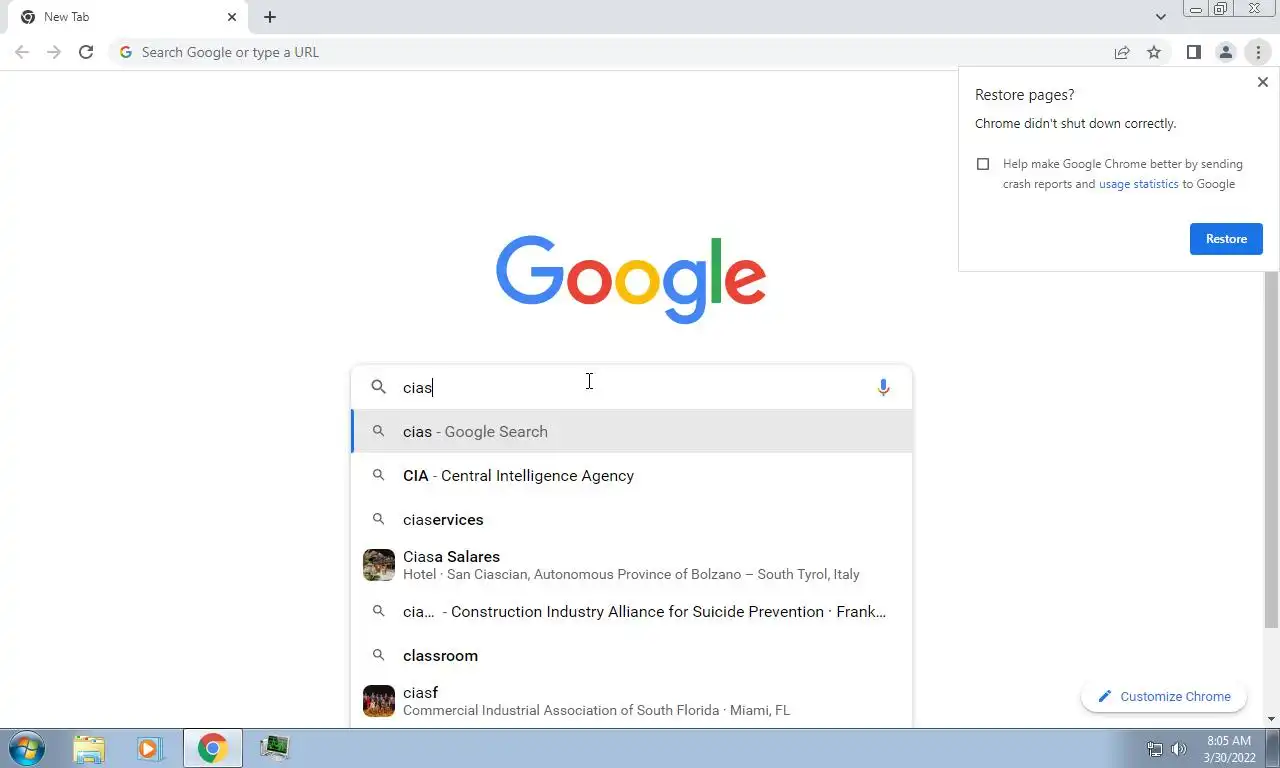Choose CIA Central Intelligence Agency suggestion

(632, 476)
